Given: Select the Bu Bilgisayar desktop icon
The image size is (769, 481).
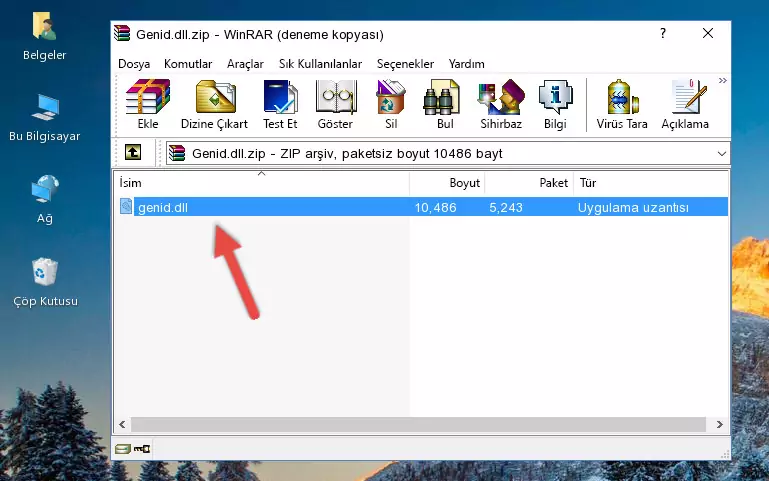Looking at the screenshot, I should click(x=45, y=118).
